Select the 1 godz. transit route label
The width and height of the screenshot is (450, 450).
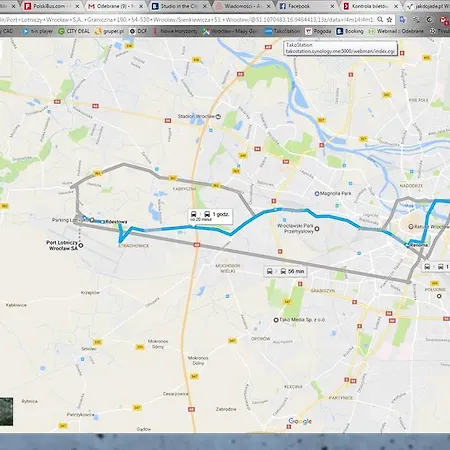coord(210,216)
